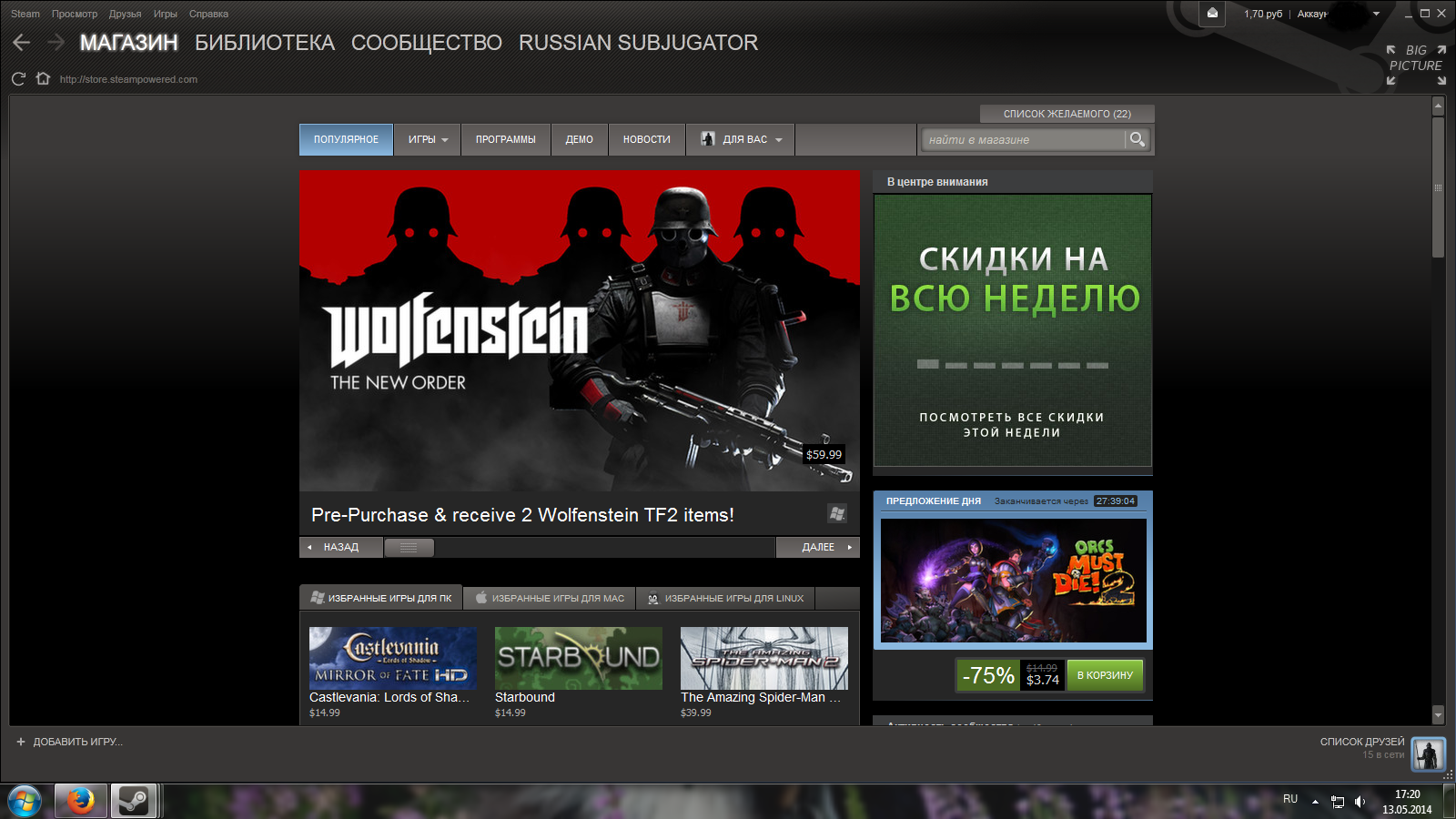This screenshot has height=819, width=1456.
Task: Open the notifications inbox icon
Action: point(1212,14)
